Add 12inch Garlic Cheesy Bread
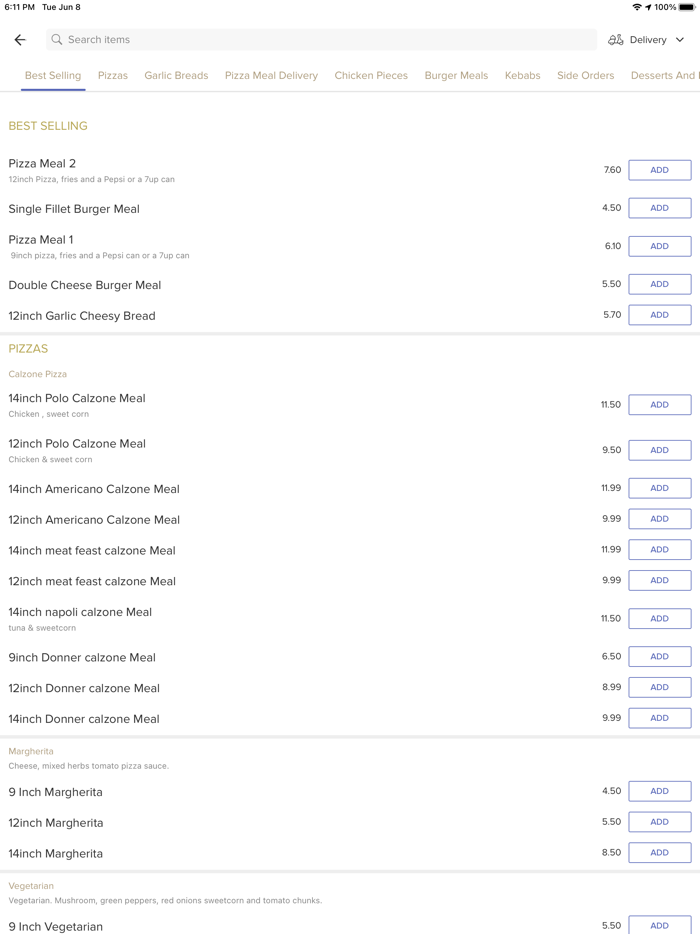 click(x=659, y=315)
